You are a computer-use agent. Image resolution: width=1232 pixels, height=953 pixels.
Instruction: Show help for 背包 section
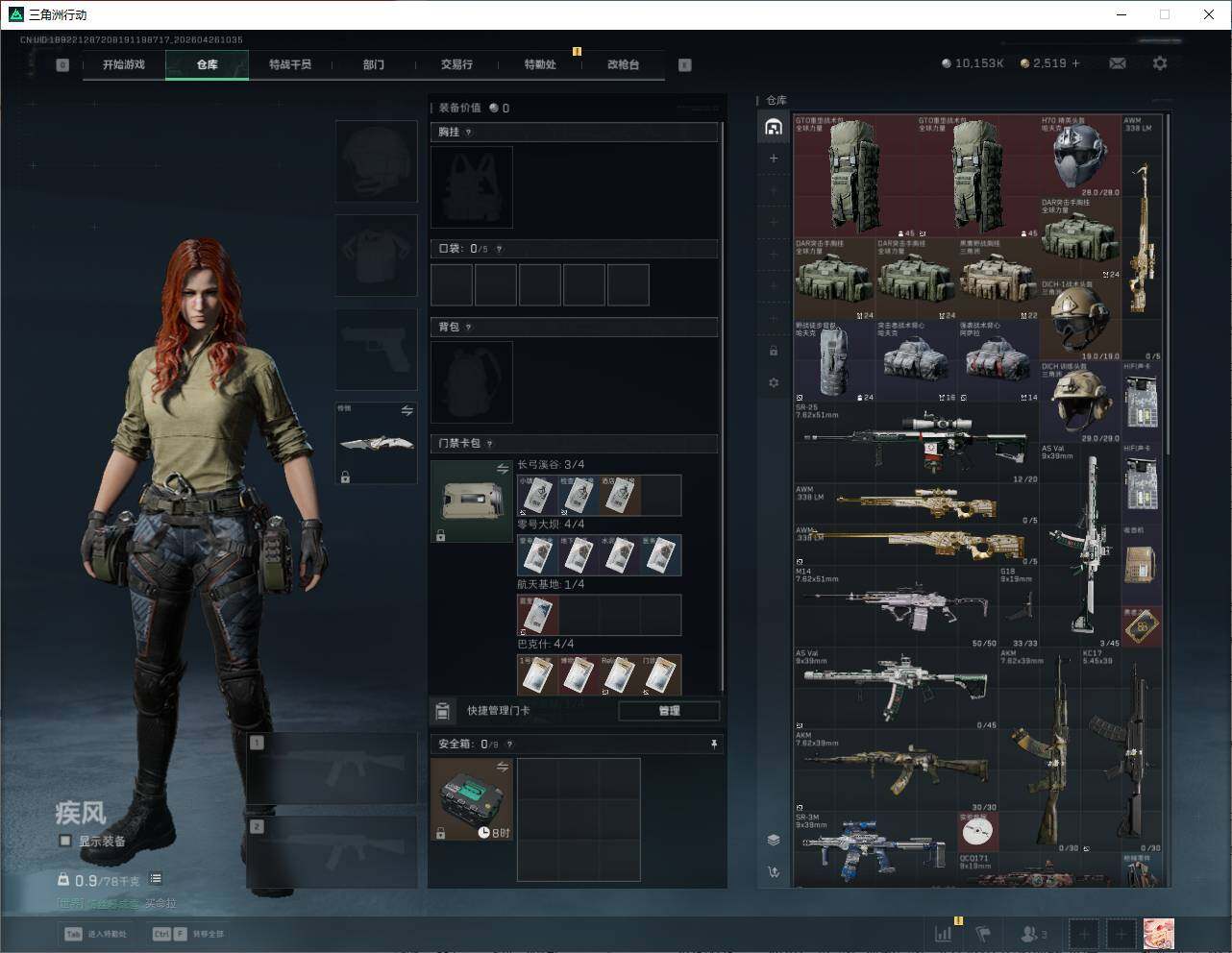point(469,328)
